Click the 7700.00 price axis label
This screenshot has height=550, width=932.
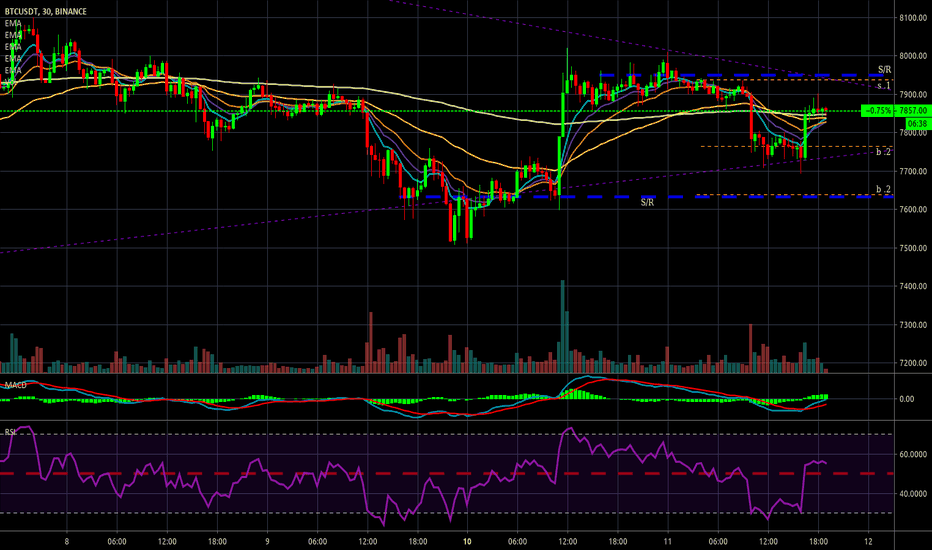click(912, 171)
